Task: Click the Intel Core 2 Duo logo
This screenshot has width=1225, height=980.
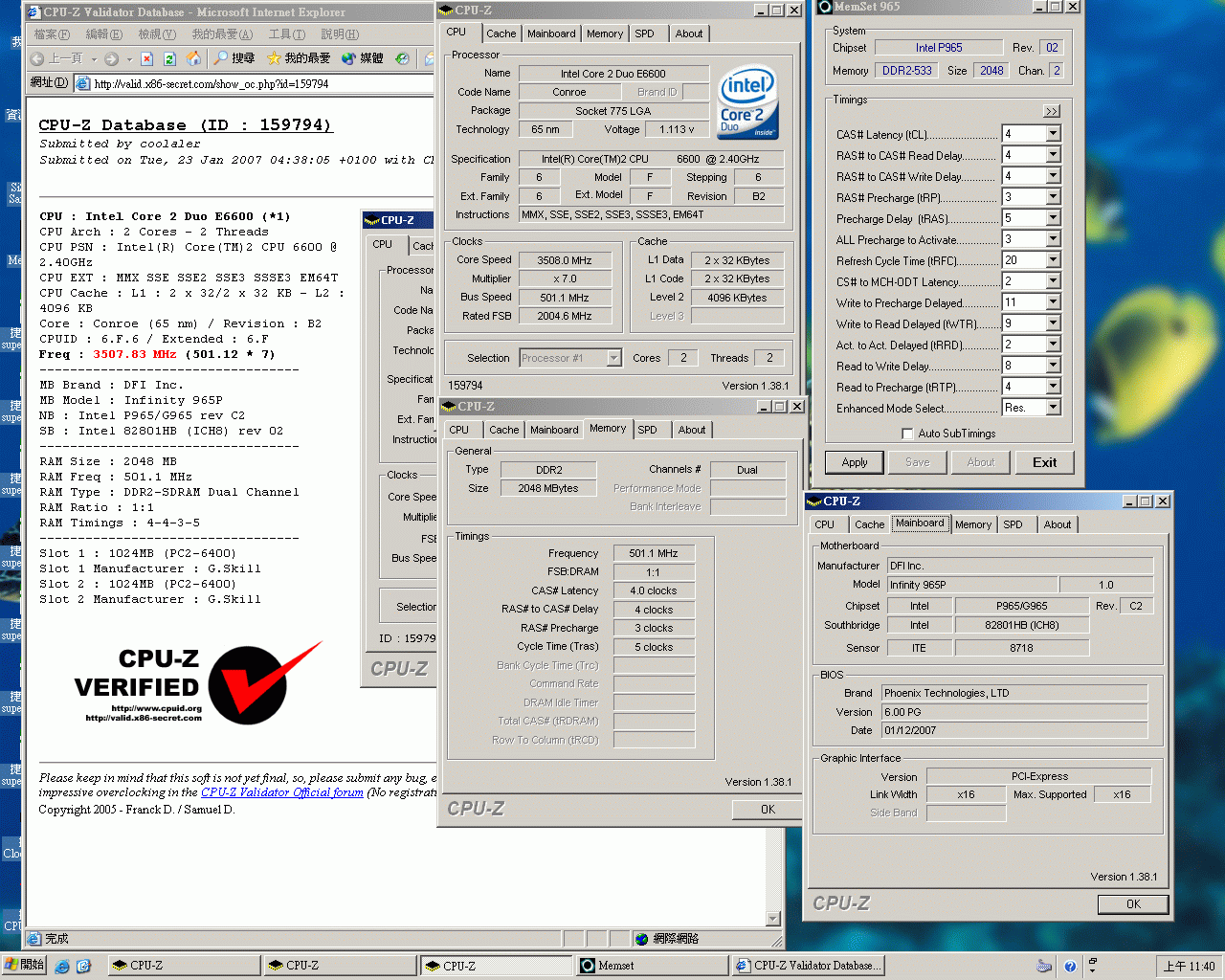Action: tap(747, 102)
